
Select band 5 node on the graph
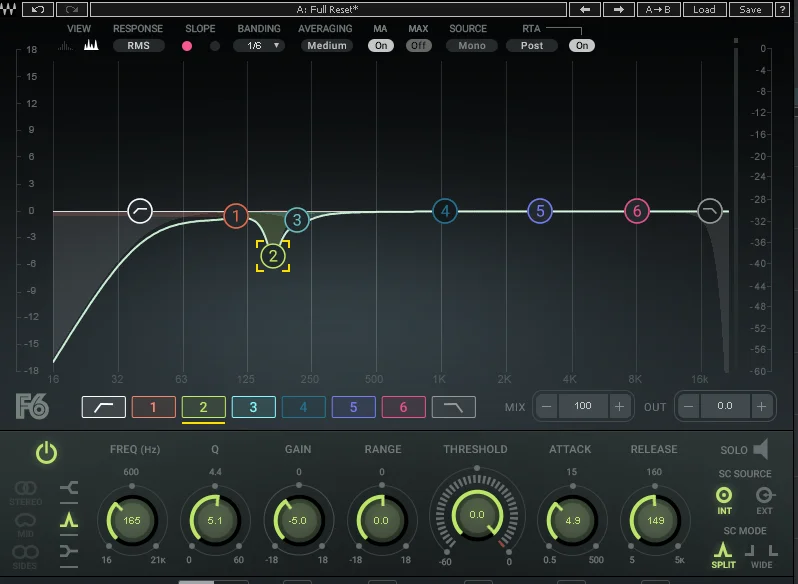click(x=540, y=211)
